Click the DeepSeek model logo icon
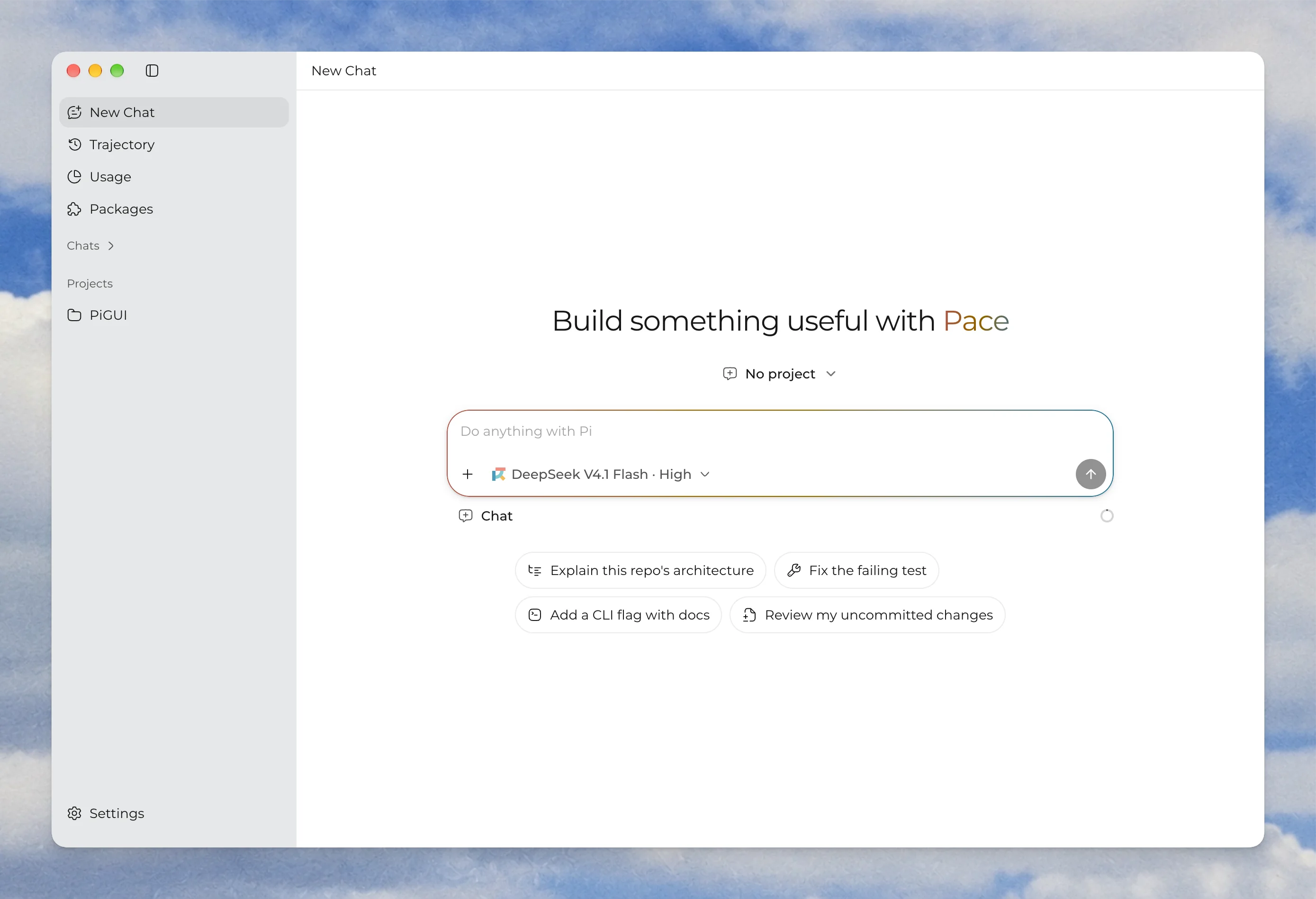Image resolution: width=1316 pixels, height=899 pixels. (x=498, y=474)
